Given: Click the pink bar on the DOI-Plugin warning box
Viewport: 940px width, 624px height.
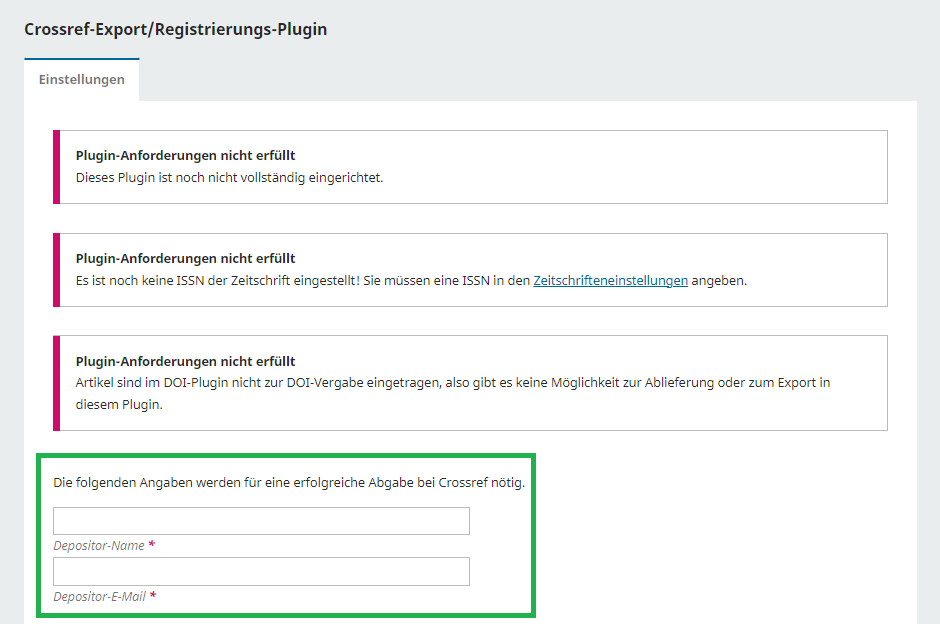Looking at the screenshot, I should [x=56, y=383].
